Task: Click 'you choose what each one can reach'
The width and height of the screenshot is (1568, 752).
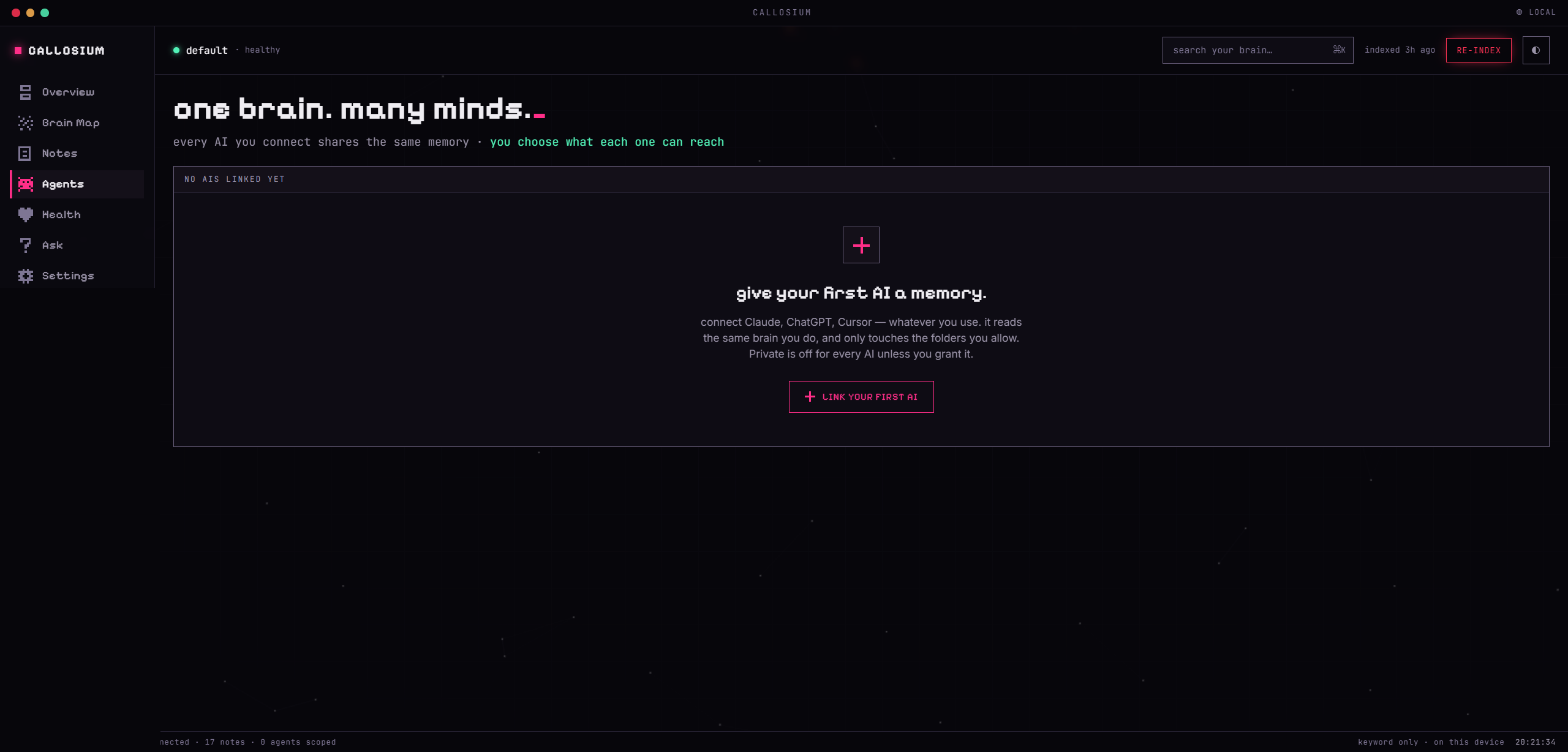Action: (607, 142)
